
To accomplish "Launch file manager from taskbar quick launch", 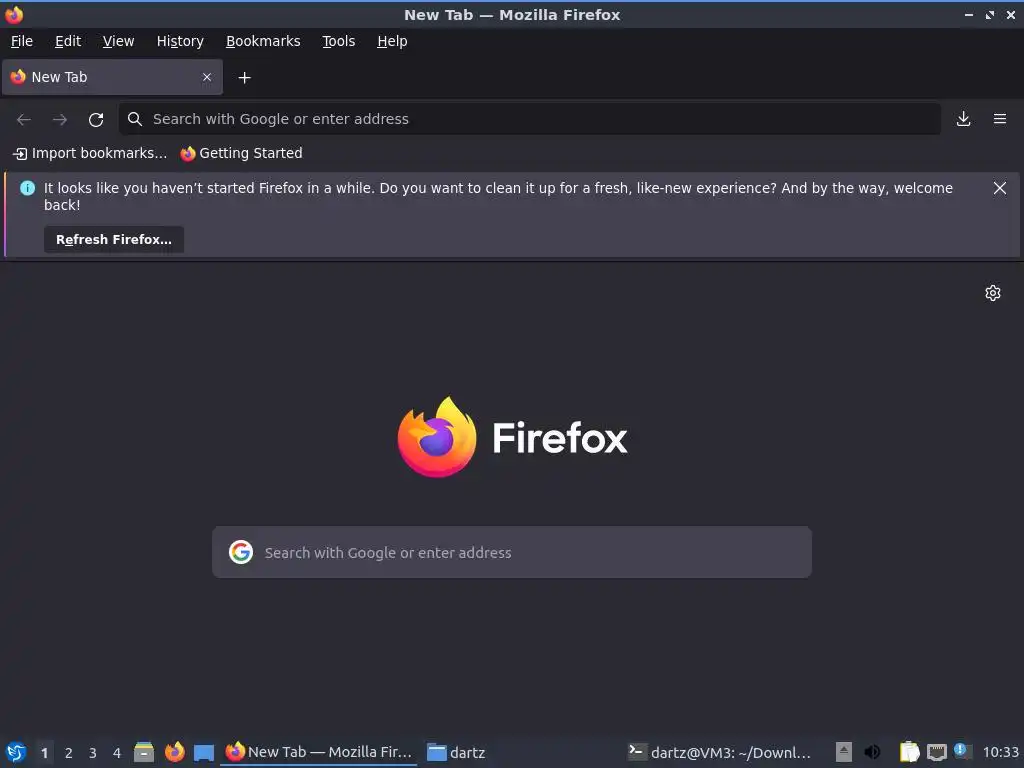I will coord(144,752).
